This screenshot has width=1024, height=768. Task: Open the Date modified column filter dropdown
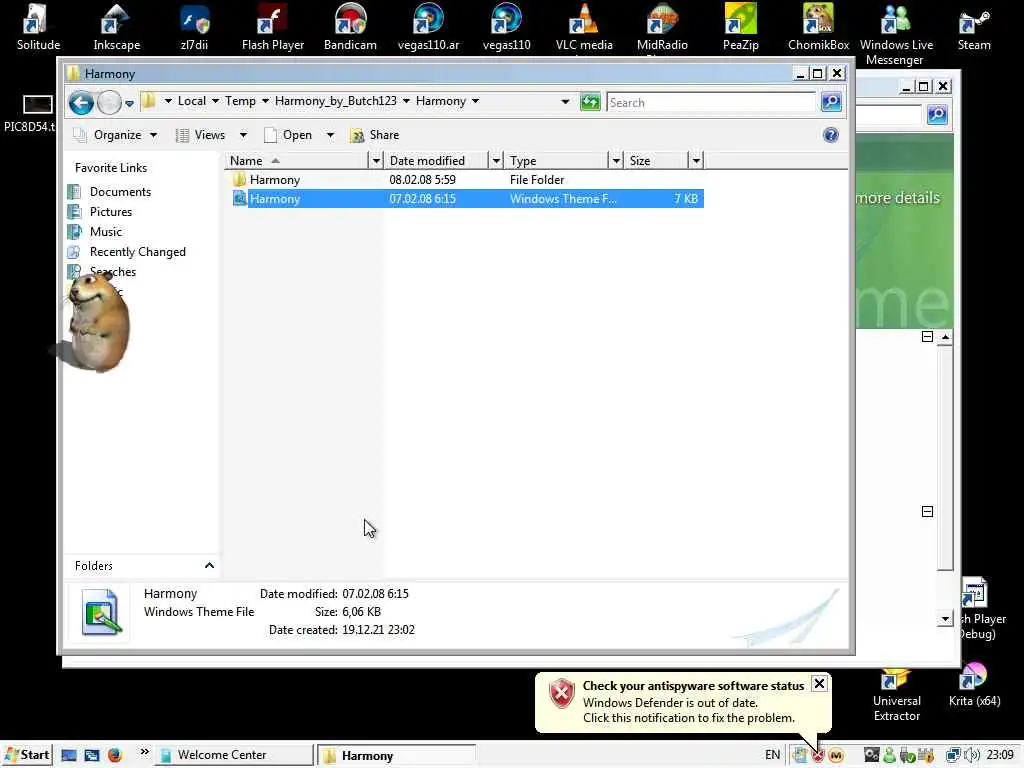[x=496, y=161]
